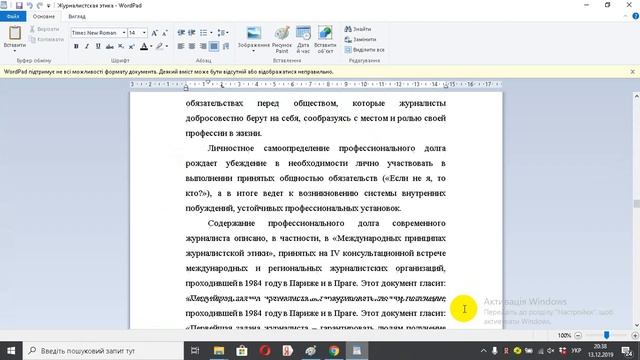Click the bullet list icon
The height and width of the screenshot is (360, 640).
coord(203,33)
